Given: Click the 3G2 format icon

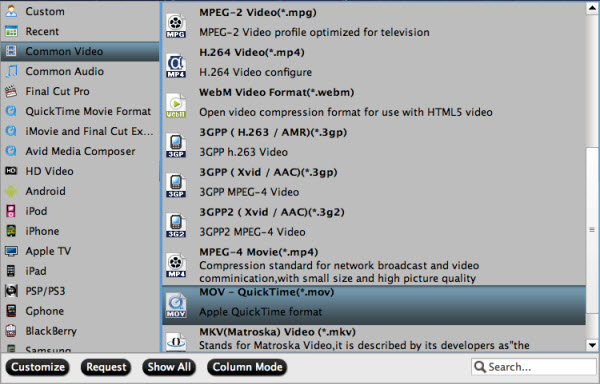Looking at the screenshot, I should (176, 226).
